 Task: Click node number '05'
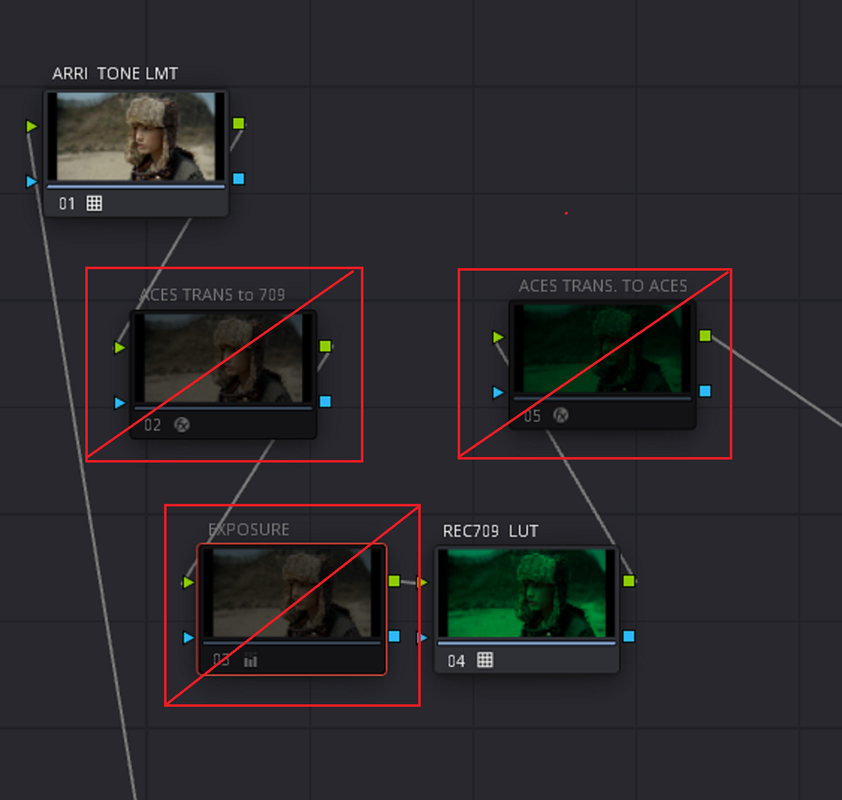click(532, 416)
